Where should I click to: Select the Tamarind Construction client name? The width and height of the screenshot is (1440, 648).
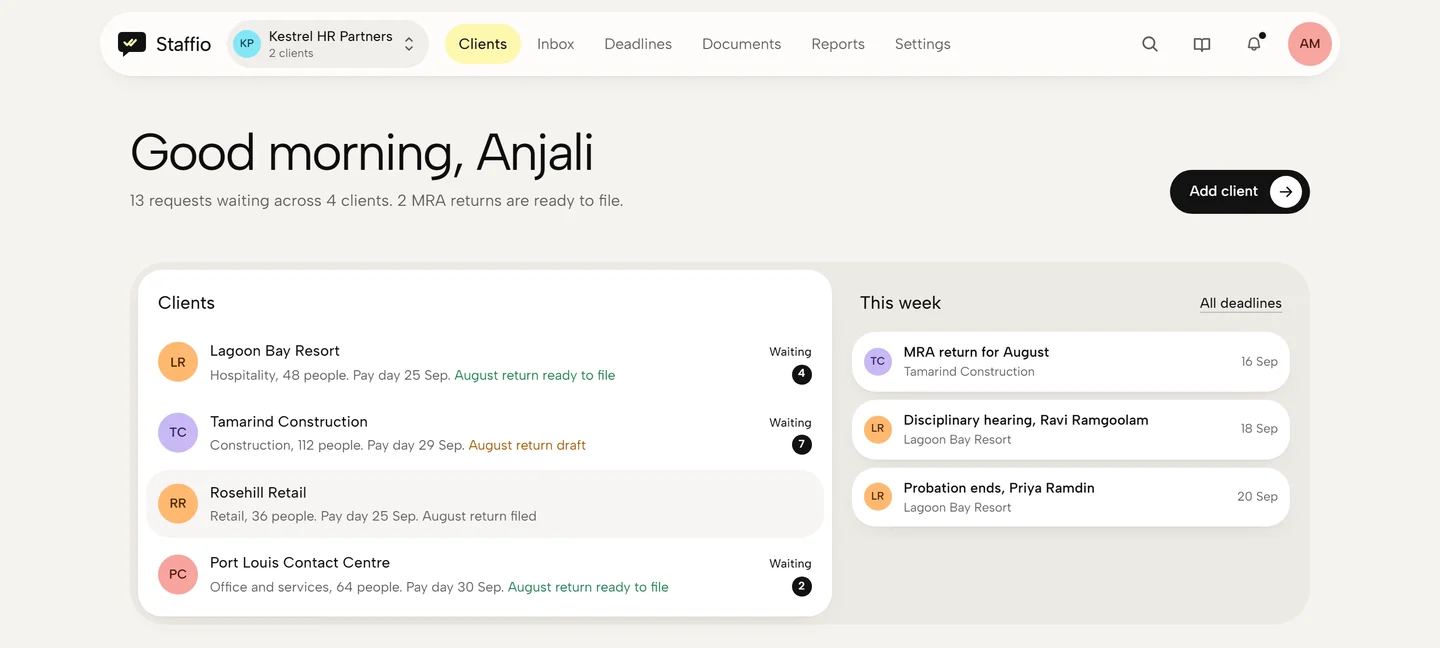pyautogui.click(x=289, y=422)
